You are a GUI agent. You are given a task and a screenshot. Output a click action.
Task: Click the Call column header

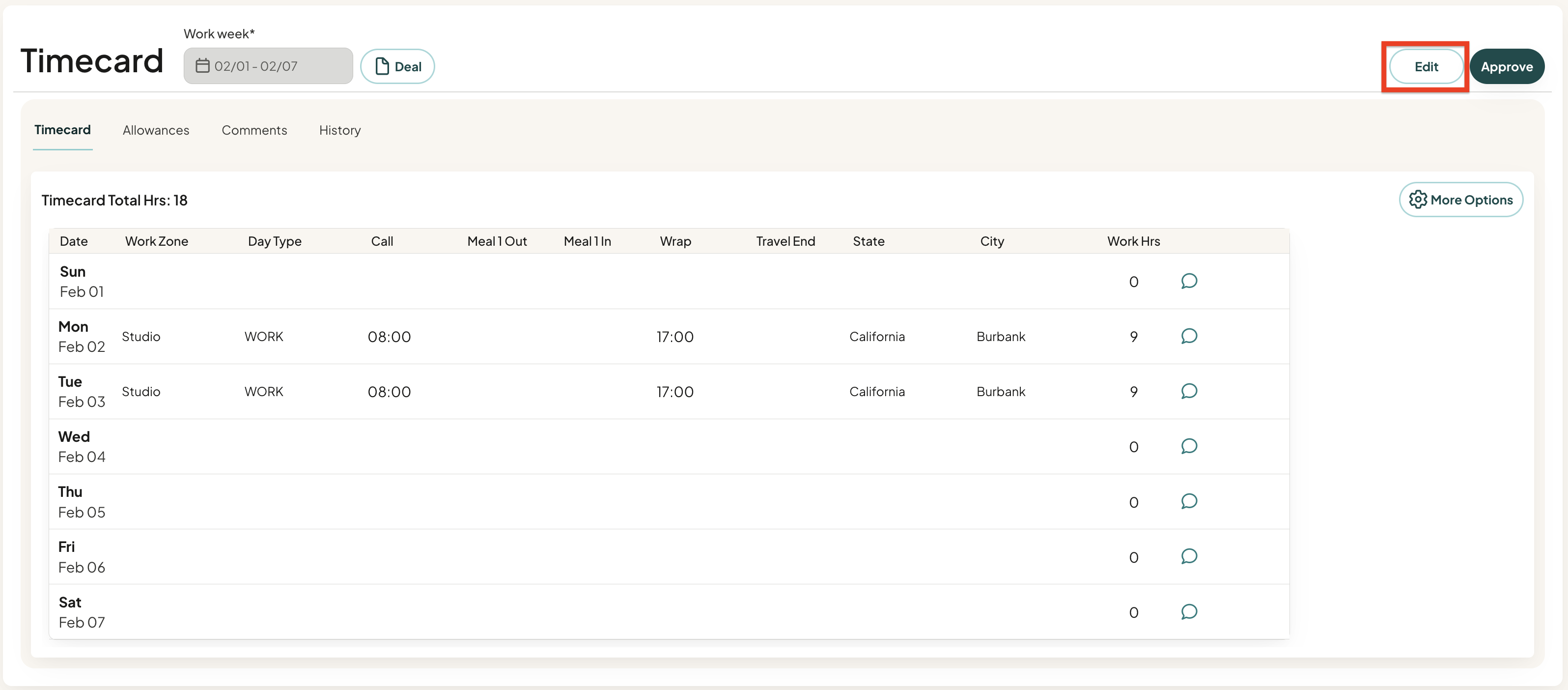coord(382,241)
